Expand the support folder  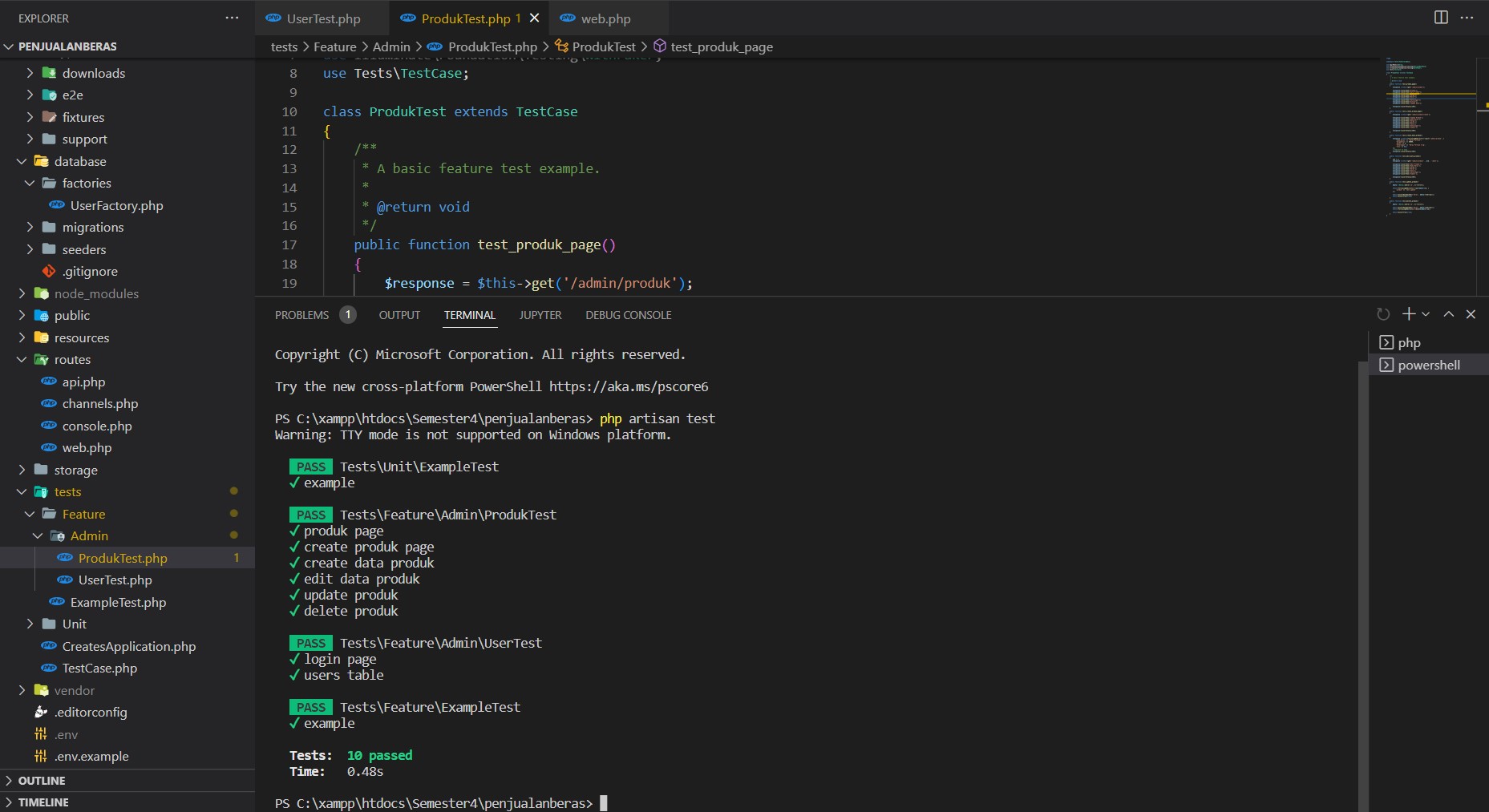coord(30,139)
